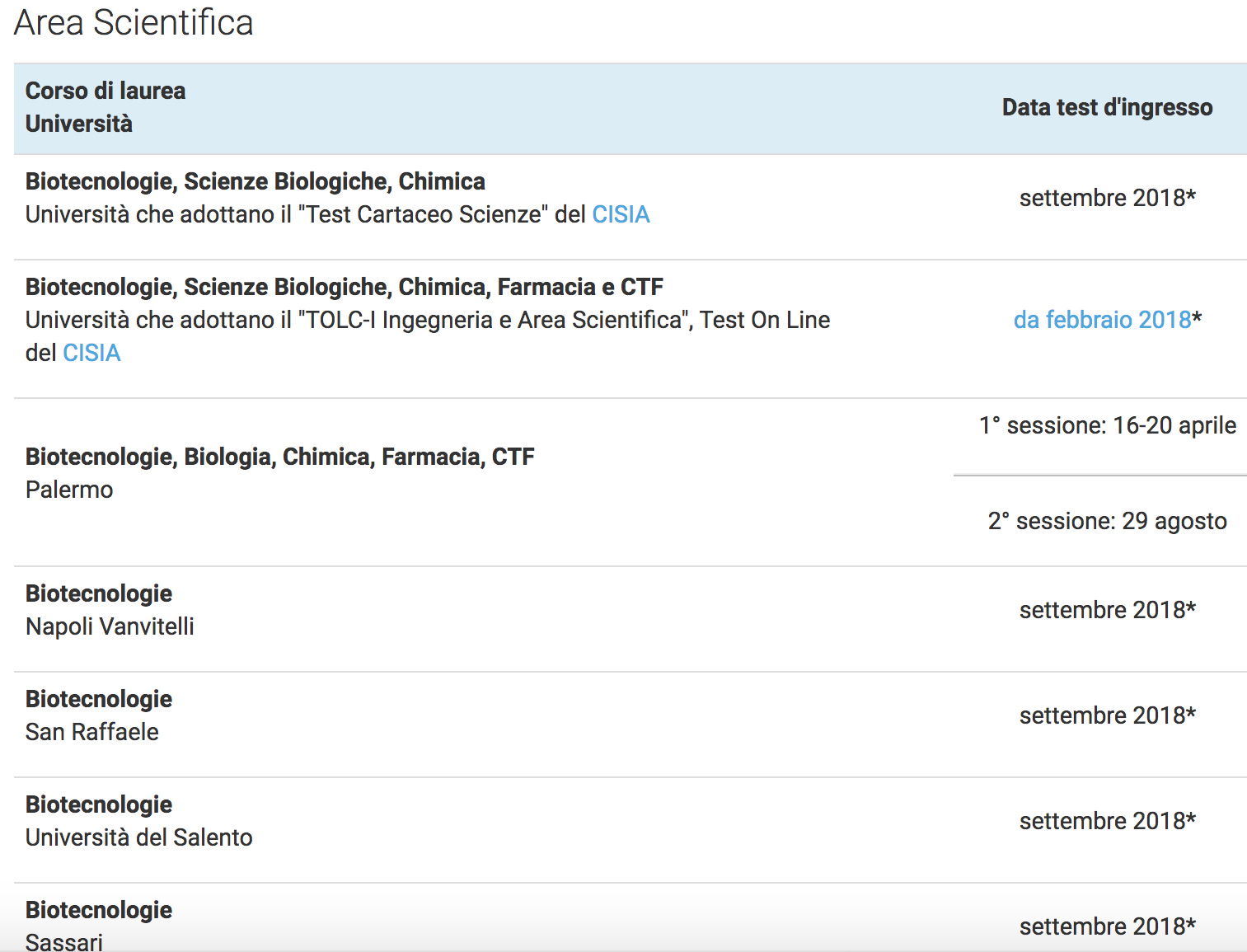1247x952 pixels.
Task: Select the Sassari row
Action: coord(631,918)
